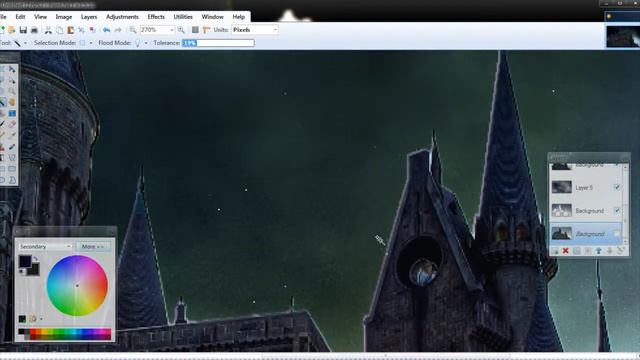Merge the selected layer down
This screenshot has width=640, height=360.
click(587, 251)
